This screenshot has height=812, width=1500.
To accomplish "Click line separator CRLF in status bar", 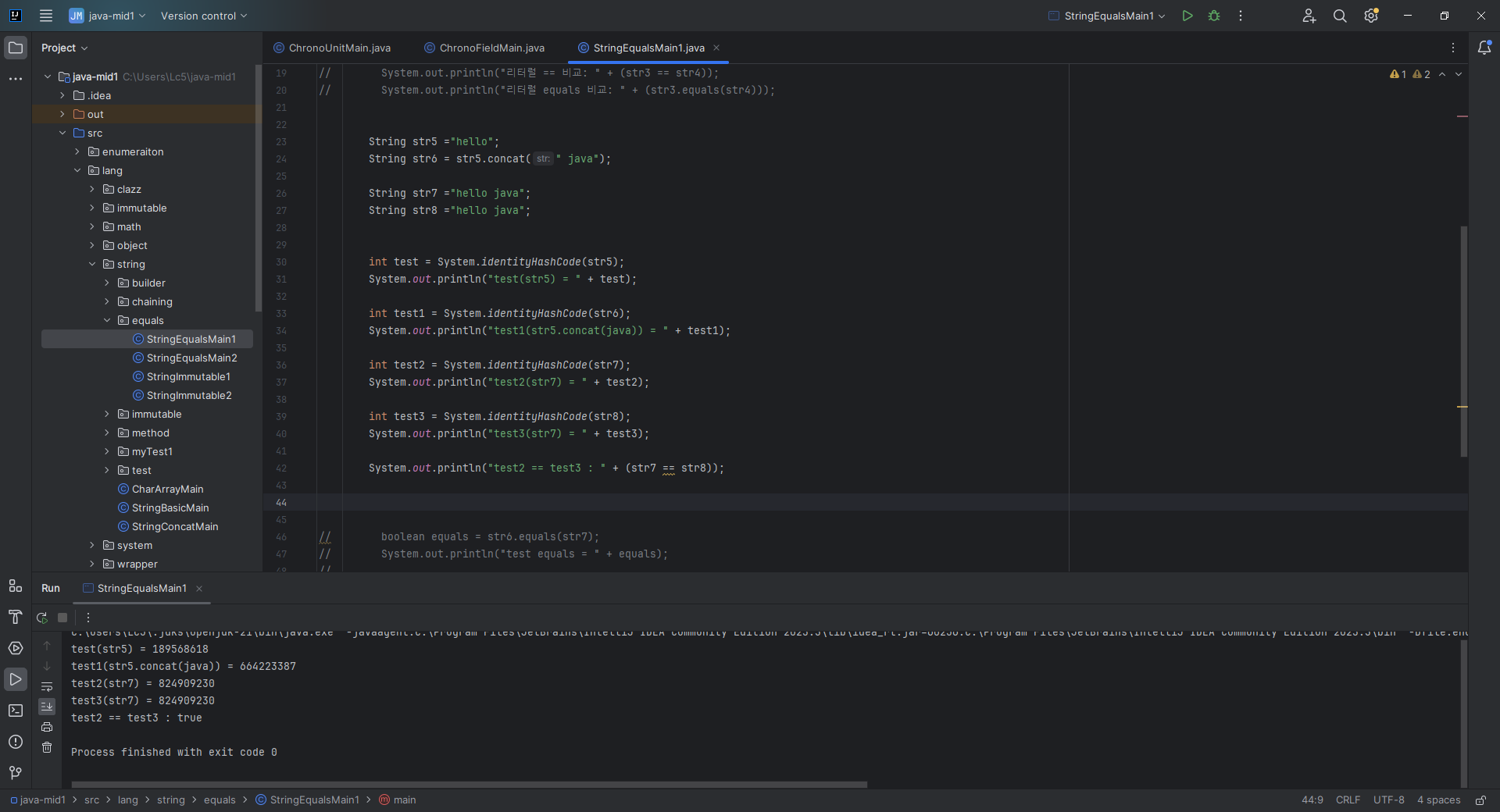I will coord(1348,800).
